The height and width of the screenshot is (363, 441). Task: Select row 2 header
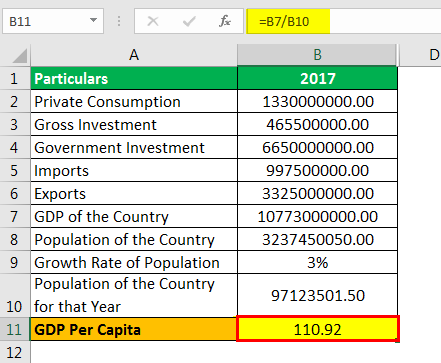pyautogui.click(x=15, y=101)
